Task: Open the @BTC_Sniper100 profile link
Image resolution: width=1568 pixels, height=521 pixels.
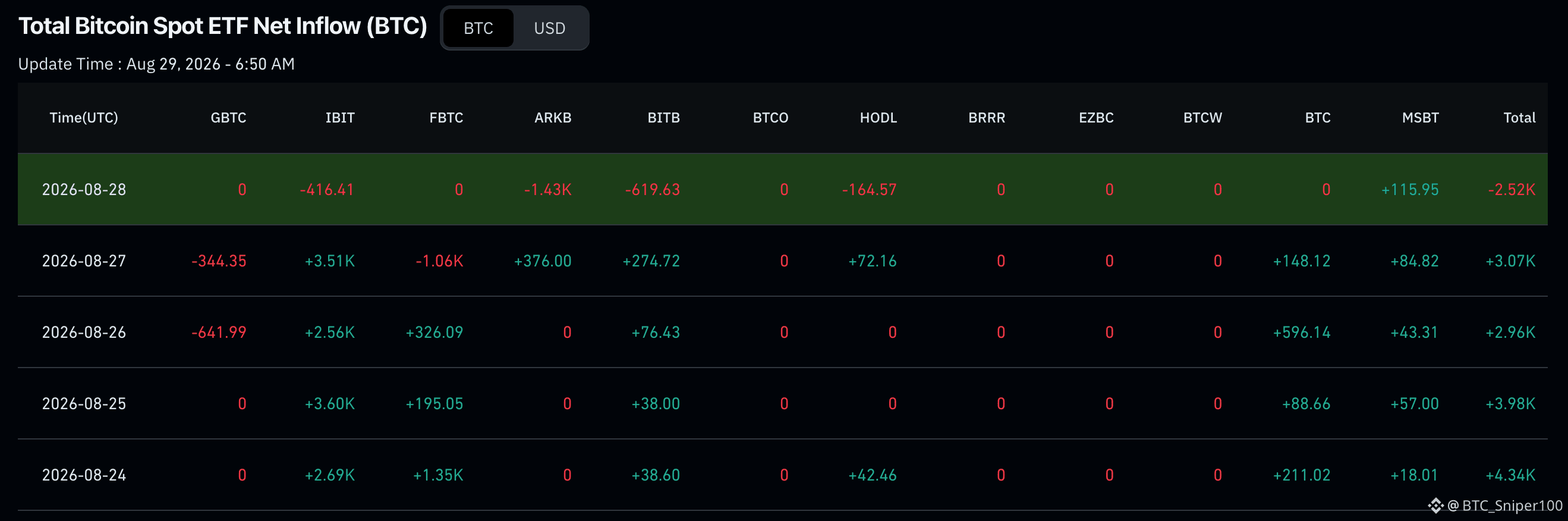Action: point(1504,505)
